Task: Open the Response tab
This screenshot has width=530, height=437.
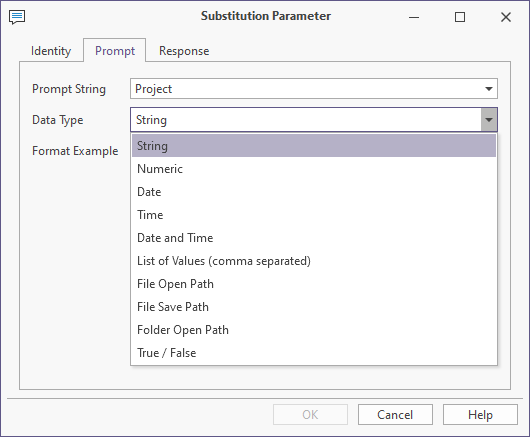Action: (184, 51)
